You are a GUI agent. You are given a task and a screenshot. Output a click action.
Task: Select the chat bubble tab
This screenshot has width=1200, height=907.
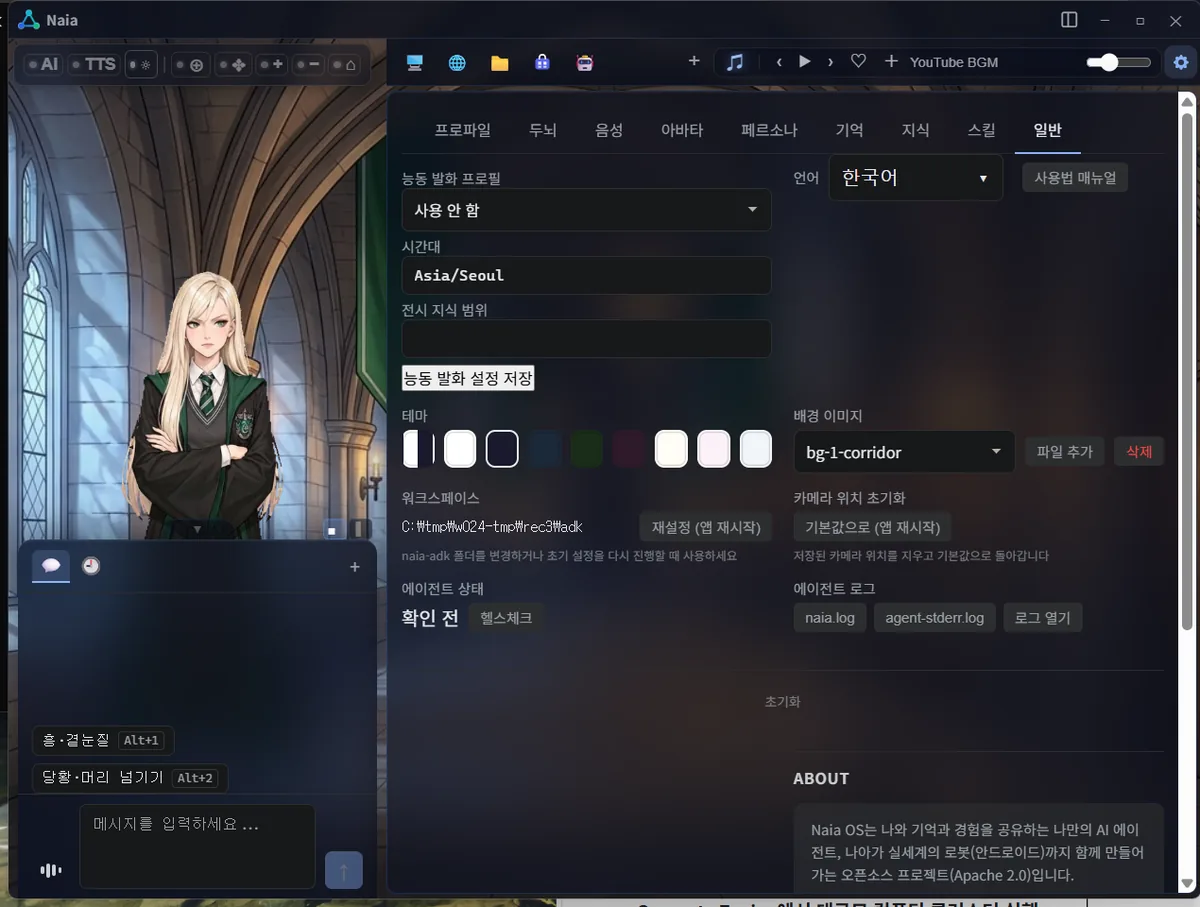tap(51, 566)
